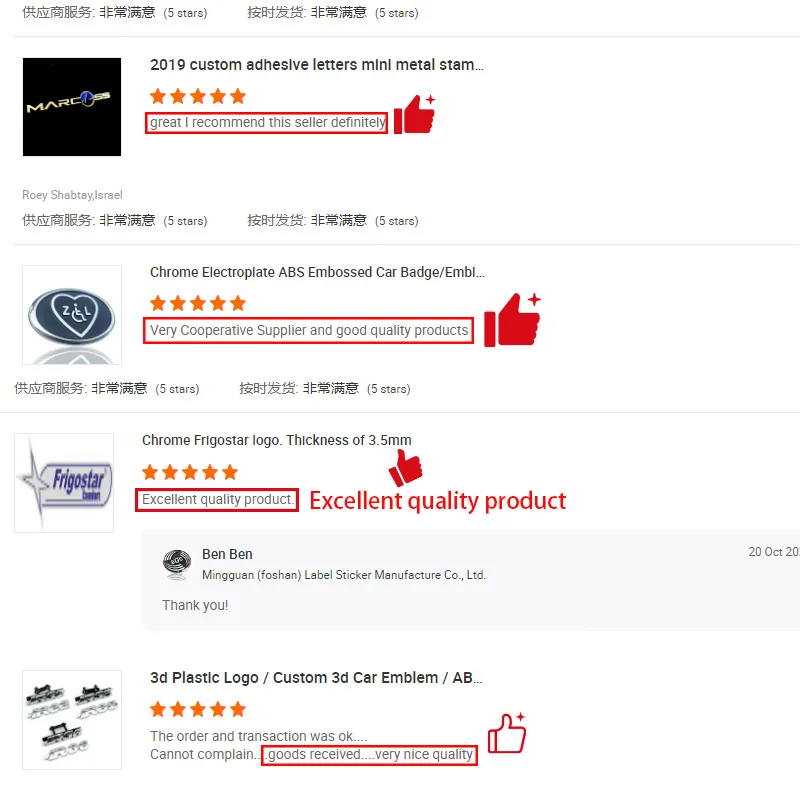Open Chrome Electroplate ABS Embossed Car Badge title
800x800 pixels.
click(317, 272)
